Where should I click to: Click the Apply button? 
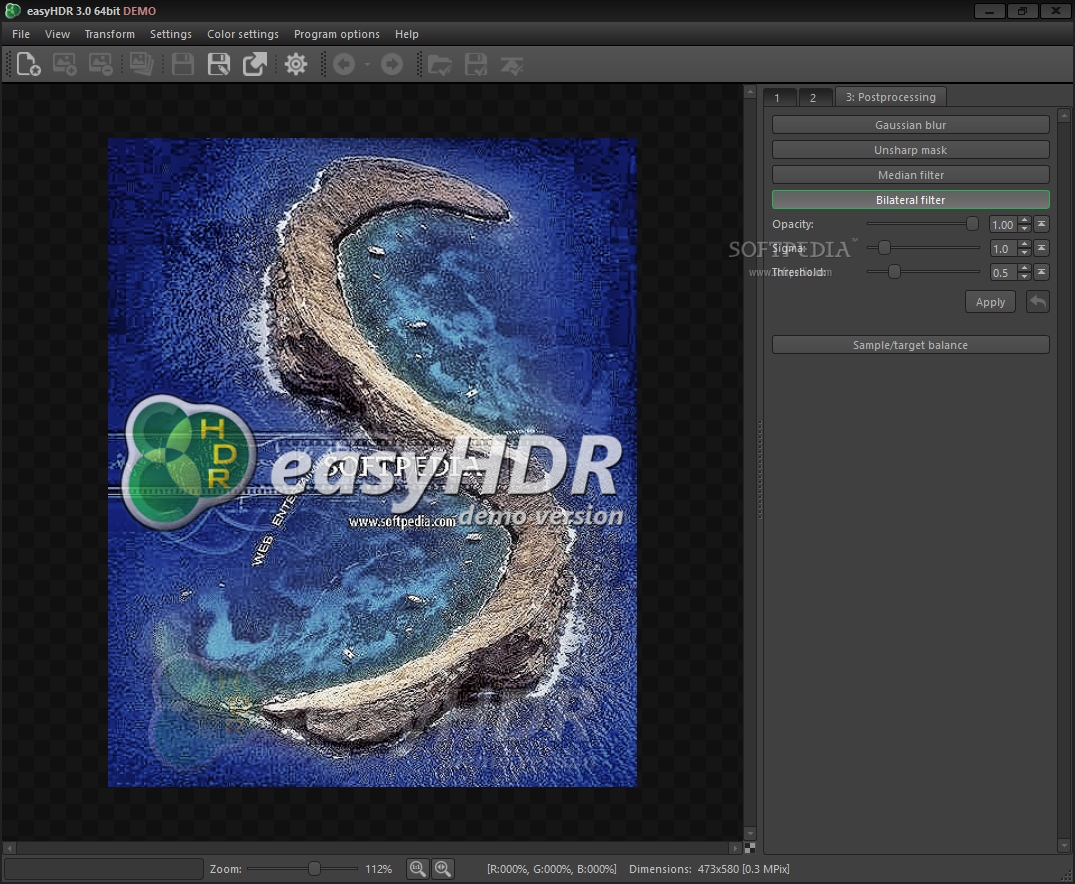click(x=990, y=302)
